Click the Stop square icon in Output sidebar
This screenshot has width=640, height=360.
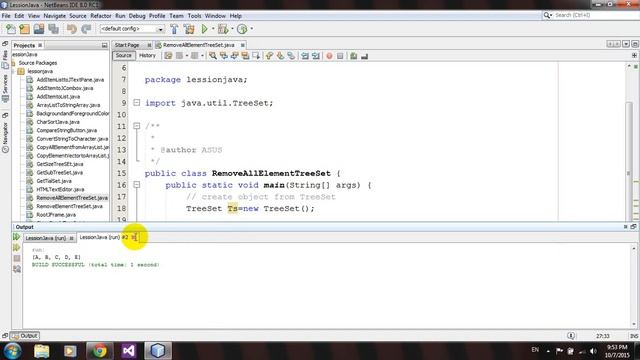pyautogui.click(x=17, y=258)
